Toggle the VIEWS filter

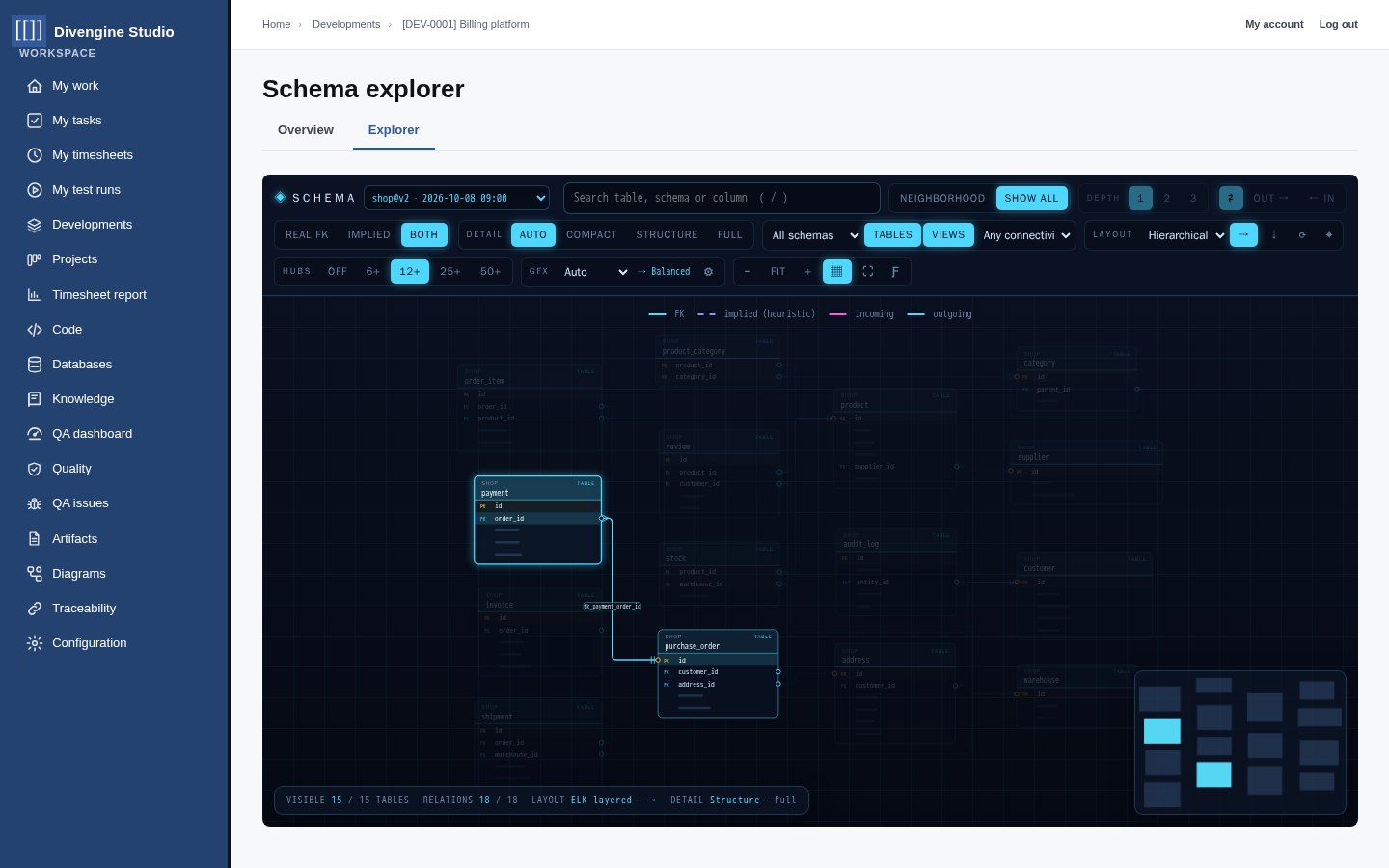[948, 235]
